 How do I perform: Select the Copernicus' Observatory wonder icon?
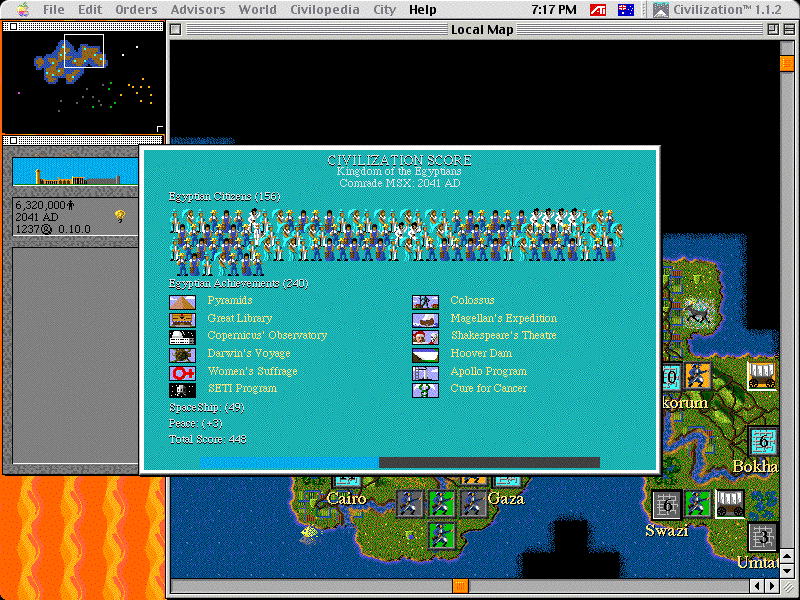[x=182, y=337]
